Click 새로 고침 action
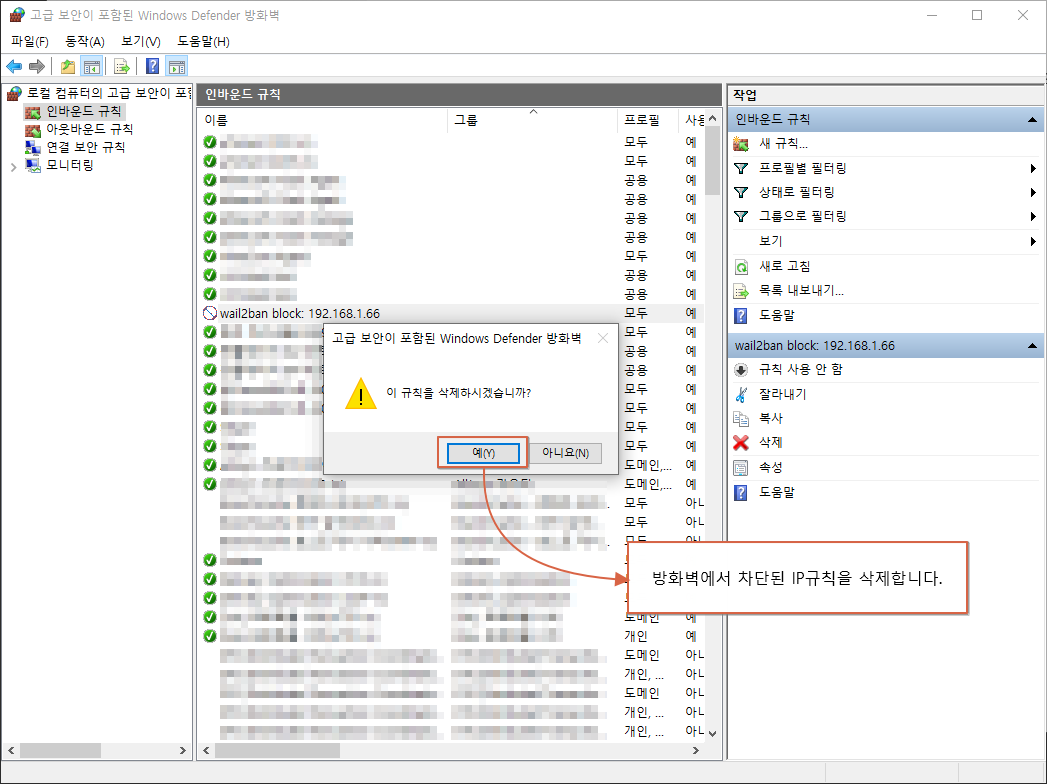Viewport: 1047px width, 784px height. pos(785,266)
